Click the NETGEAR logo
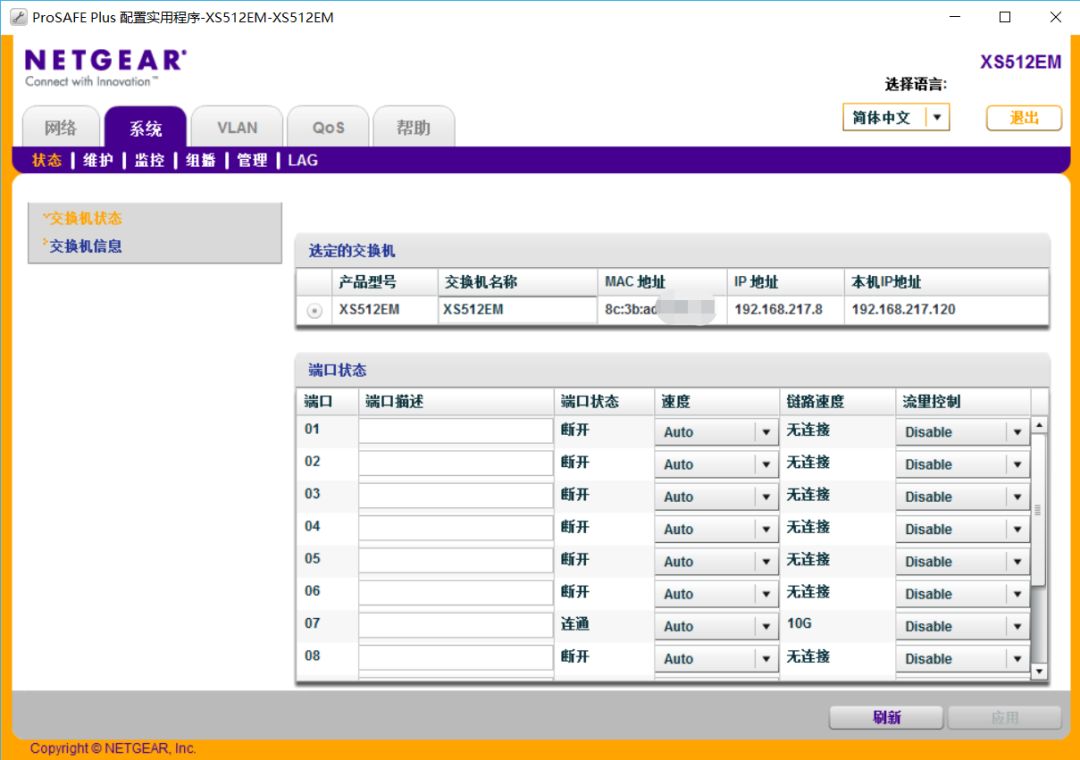 [104, 61]
